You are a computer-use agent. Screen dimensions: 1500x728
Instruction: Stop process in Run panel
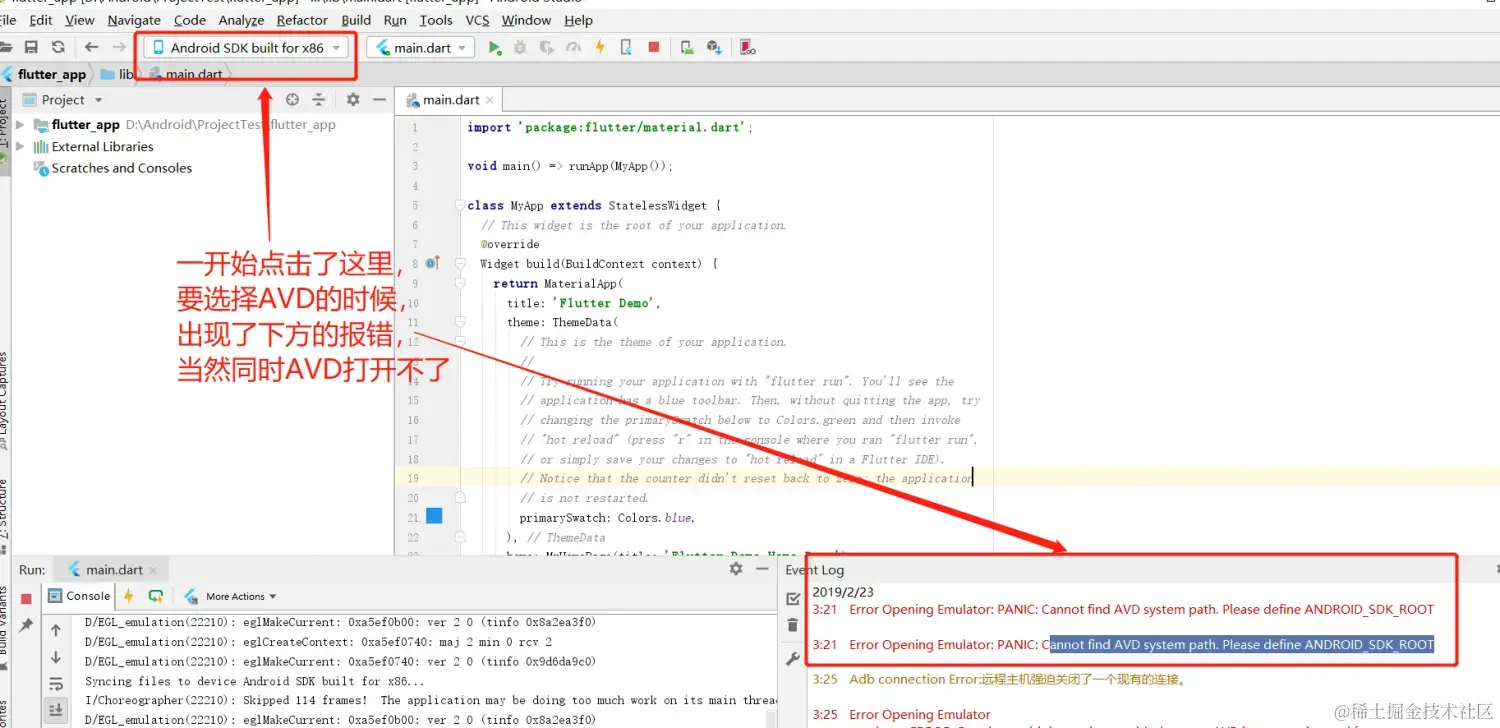coord(27,598)
